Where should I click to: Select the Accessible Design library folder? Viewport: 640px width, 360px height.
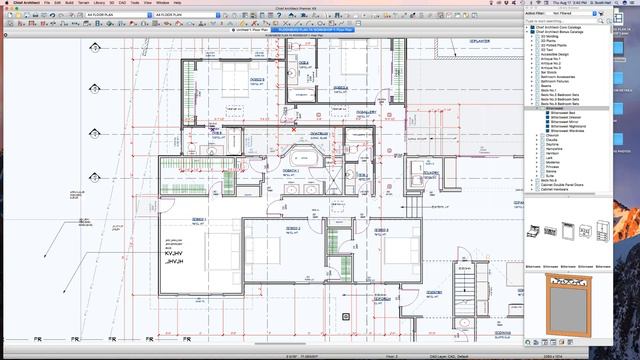555,54
